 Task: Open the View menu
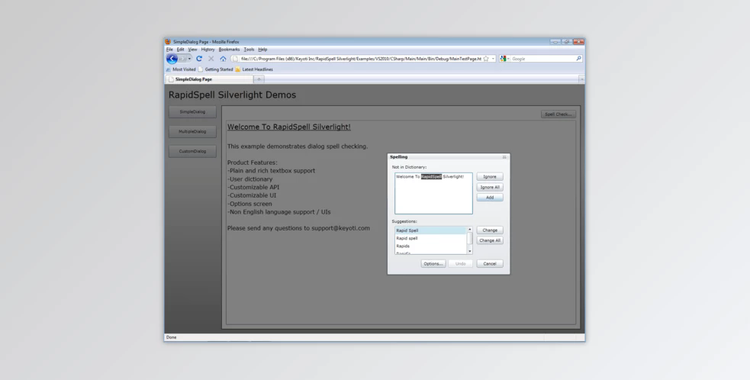click(x=192, y=49)
